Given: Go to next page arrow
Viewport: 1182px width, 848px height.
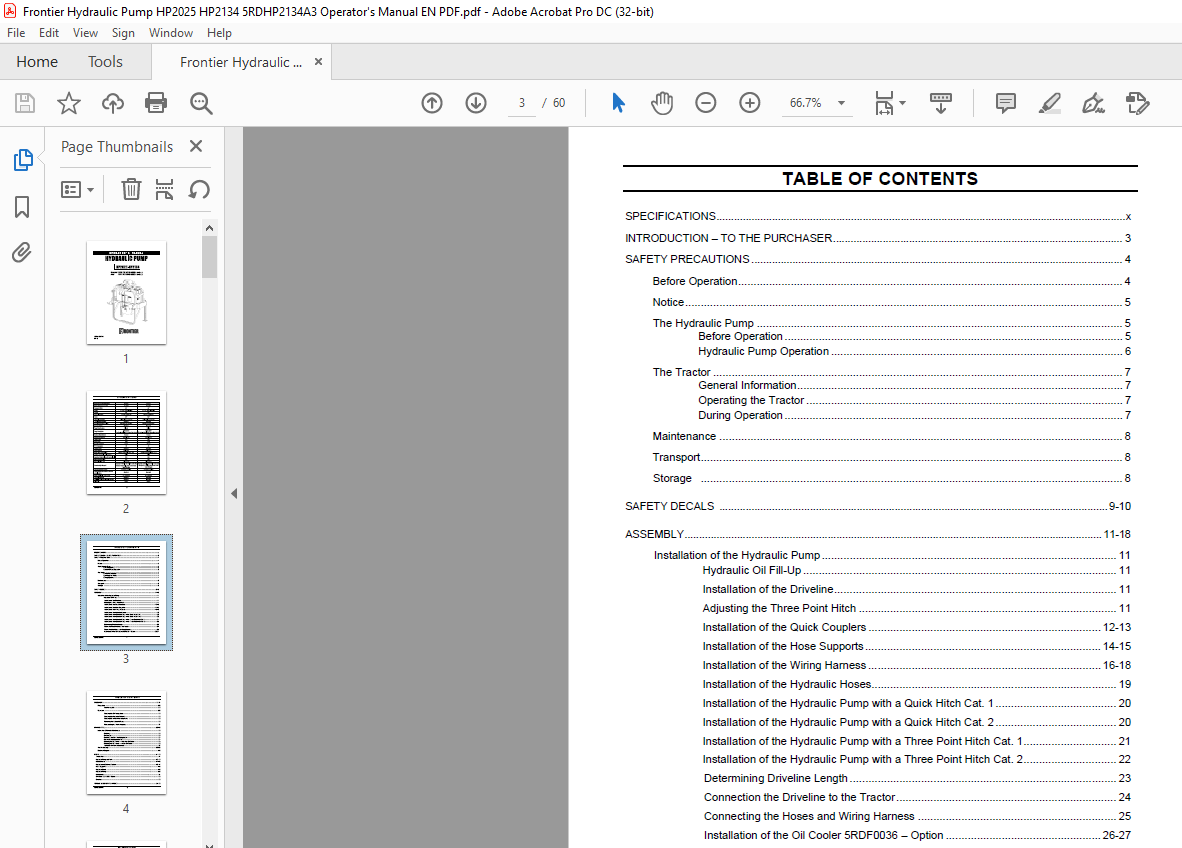Looking at the screenshot, I should (x=476, y=103).
